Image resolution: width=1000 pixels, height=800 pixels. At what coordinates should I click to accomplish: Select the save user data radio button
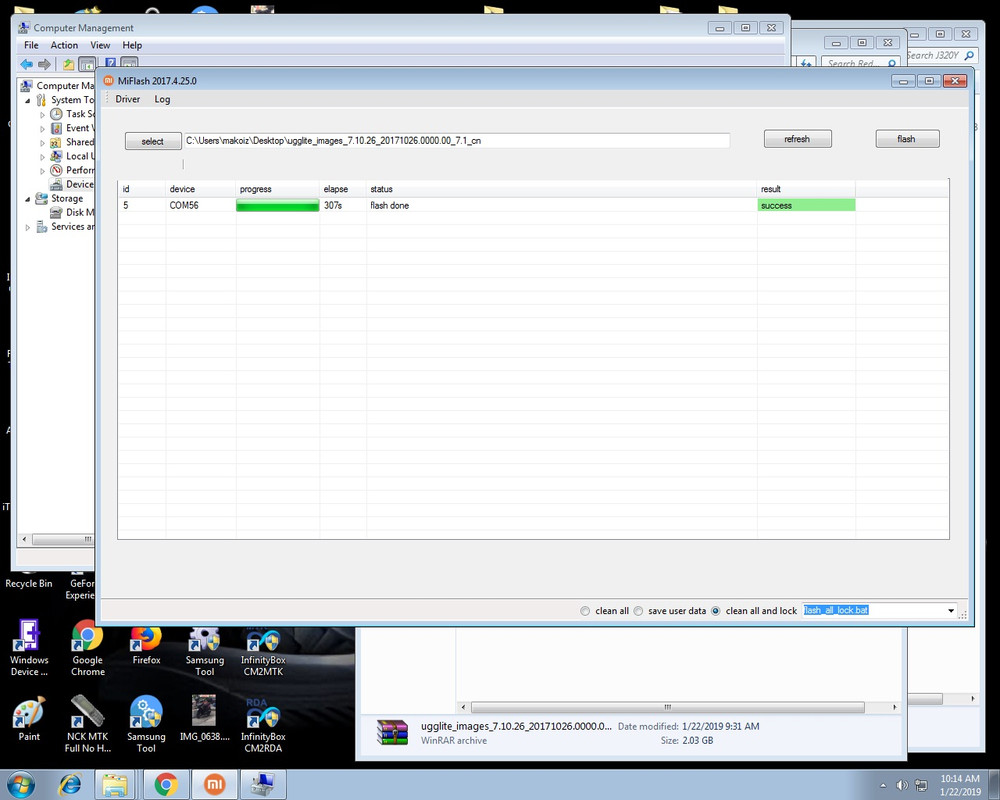coord(638,611)
